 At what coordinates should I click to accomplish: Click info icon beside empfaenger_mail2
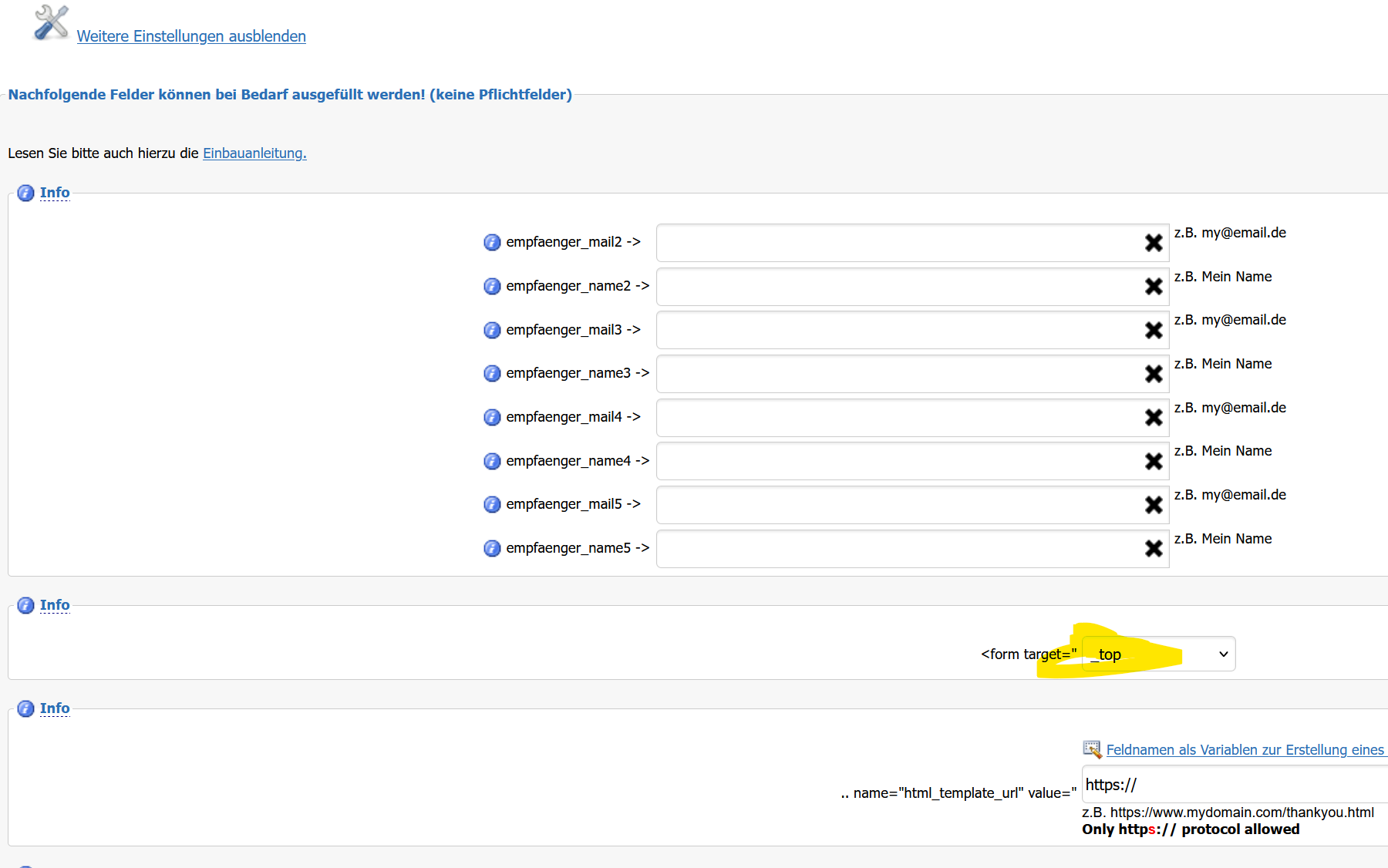coord(492,243)
